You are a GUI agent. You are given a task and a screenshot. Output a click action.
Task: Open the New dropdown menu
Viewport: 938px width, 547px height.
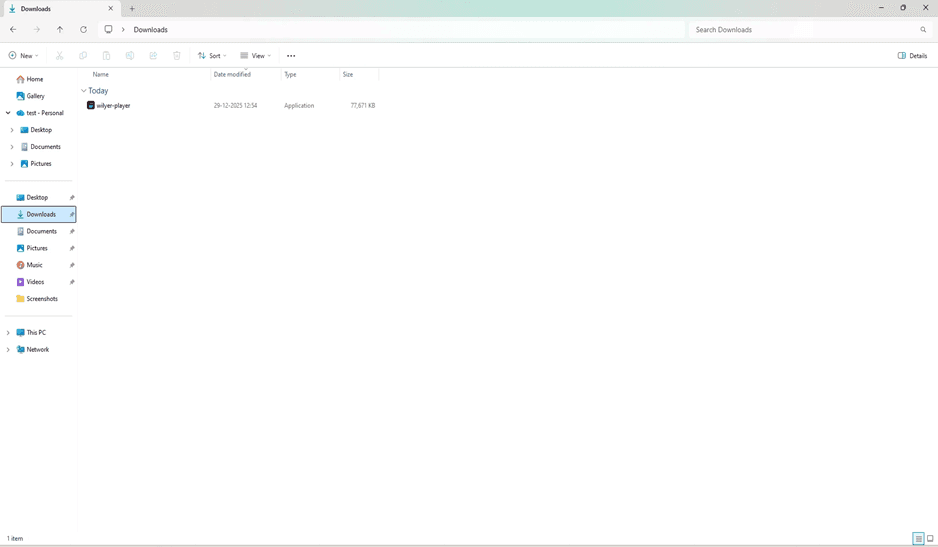pos(23,56)
